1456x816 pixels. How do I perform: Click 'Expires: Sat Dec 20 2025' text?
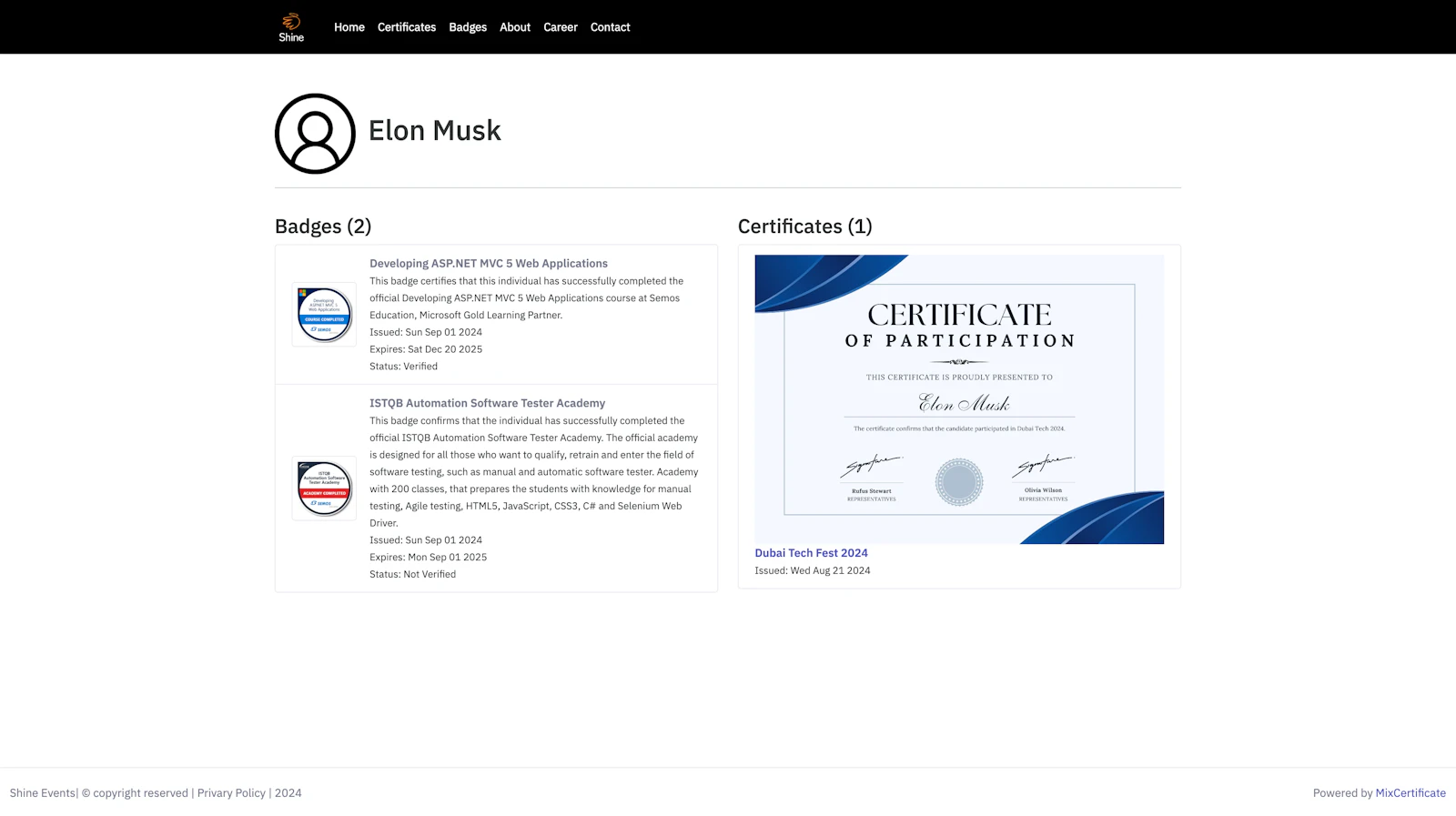(x=426, y=349)
